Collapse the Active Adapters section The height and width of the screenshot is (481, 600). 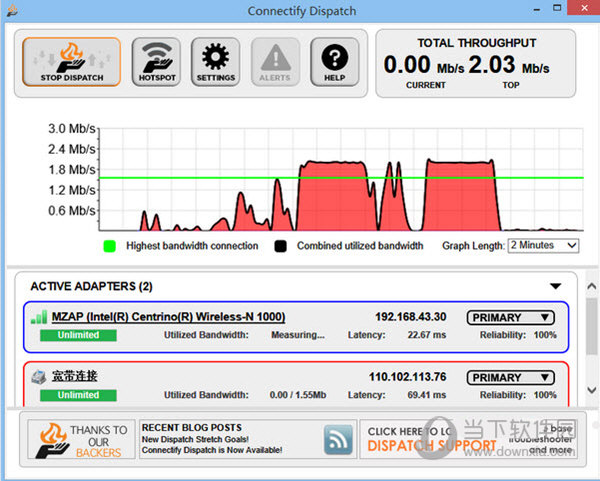point(556,286)
